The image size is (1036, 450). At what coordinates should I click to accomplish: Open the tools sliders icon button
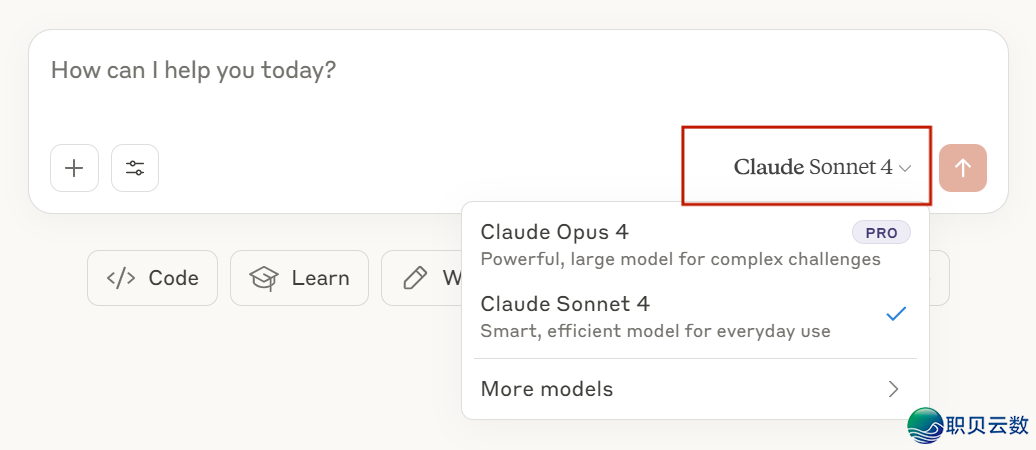click(135, 168)
